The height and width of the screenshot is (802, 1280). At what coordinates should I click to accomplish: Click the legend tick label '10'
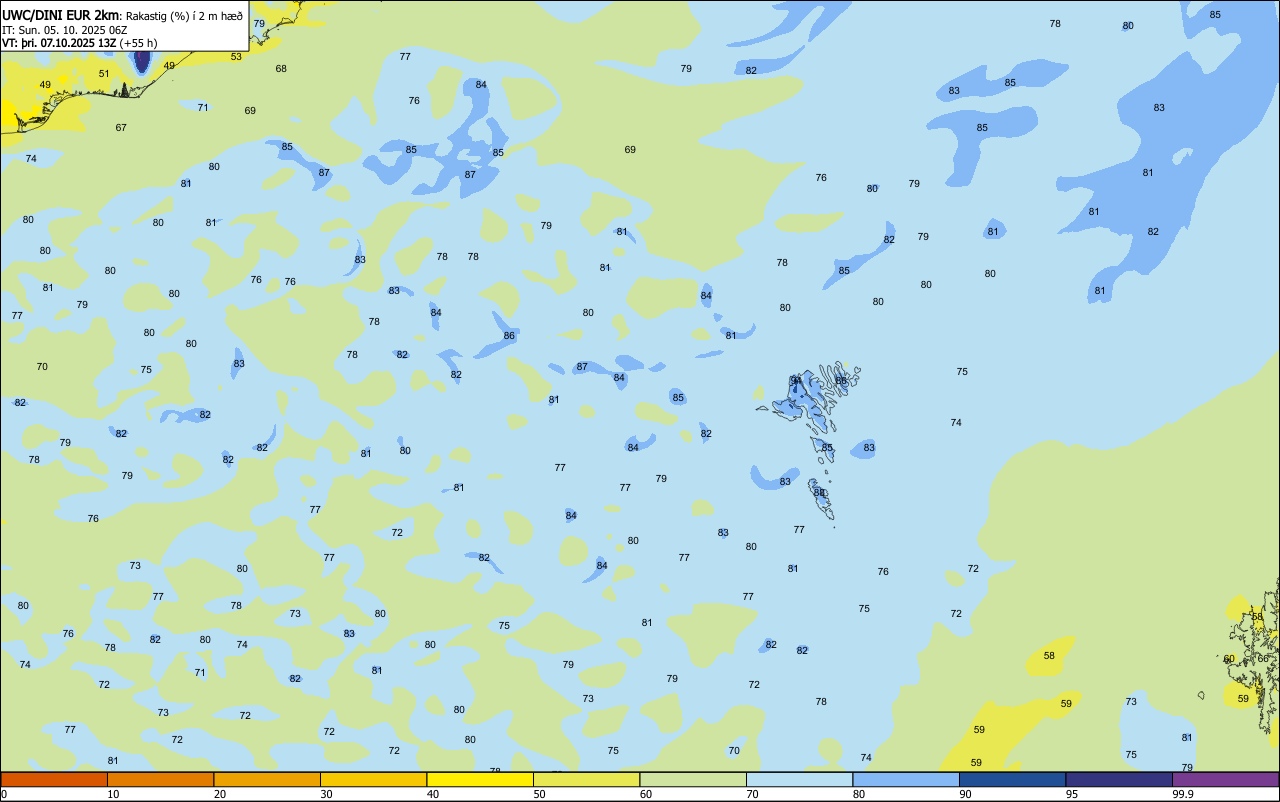(114, 794)
